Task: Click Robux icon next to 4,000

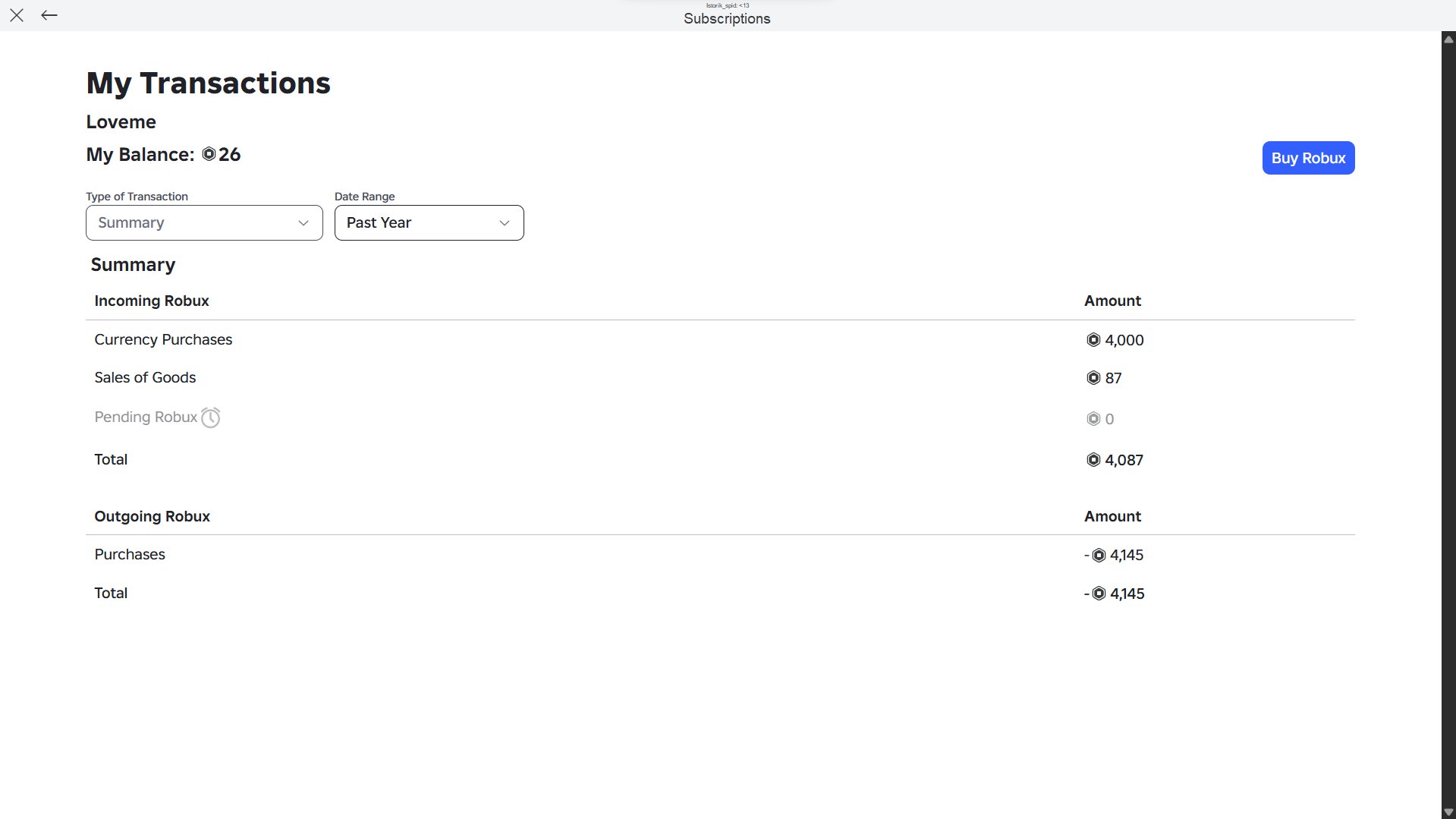Action: tap(1093, 340)
